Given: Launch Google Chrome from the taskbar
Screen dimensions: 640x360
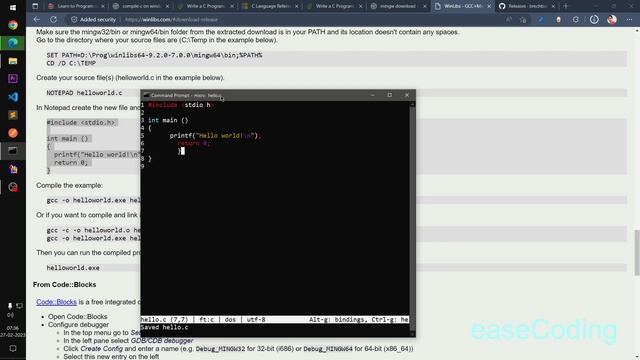Looking at the screenshot, I should click(13, 25).
